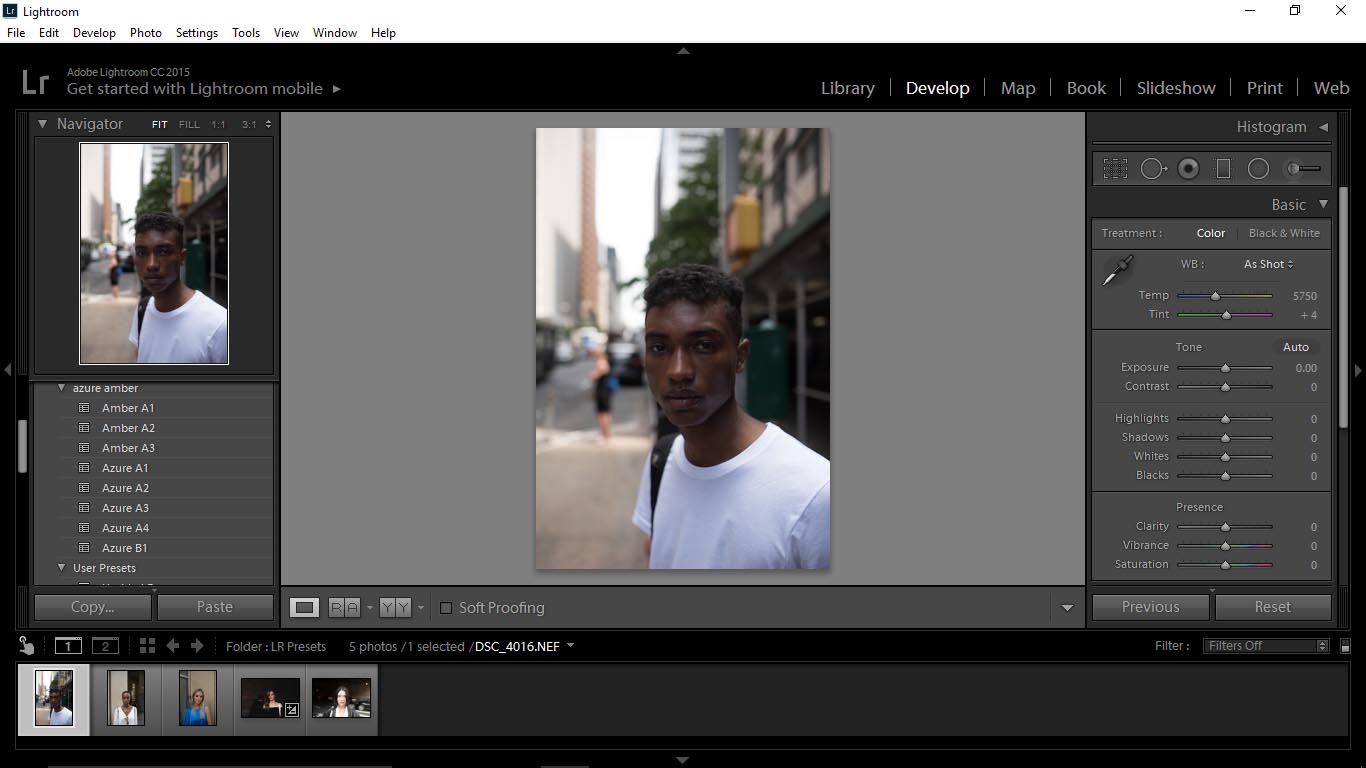Select the Adjustment Brush tool

tap(1304, 169)
